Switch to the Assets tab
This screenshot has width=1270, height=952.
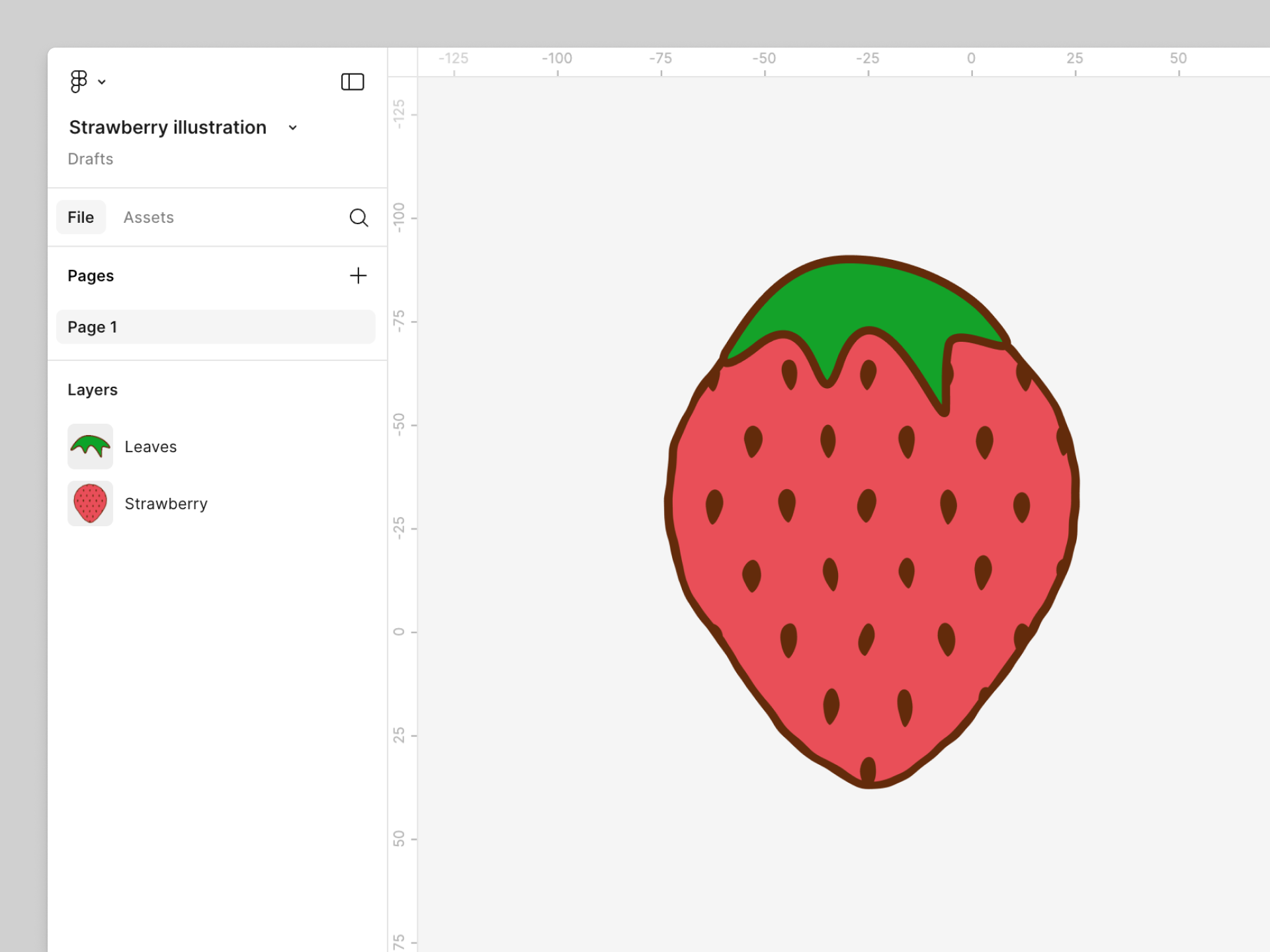[149, 217]
